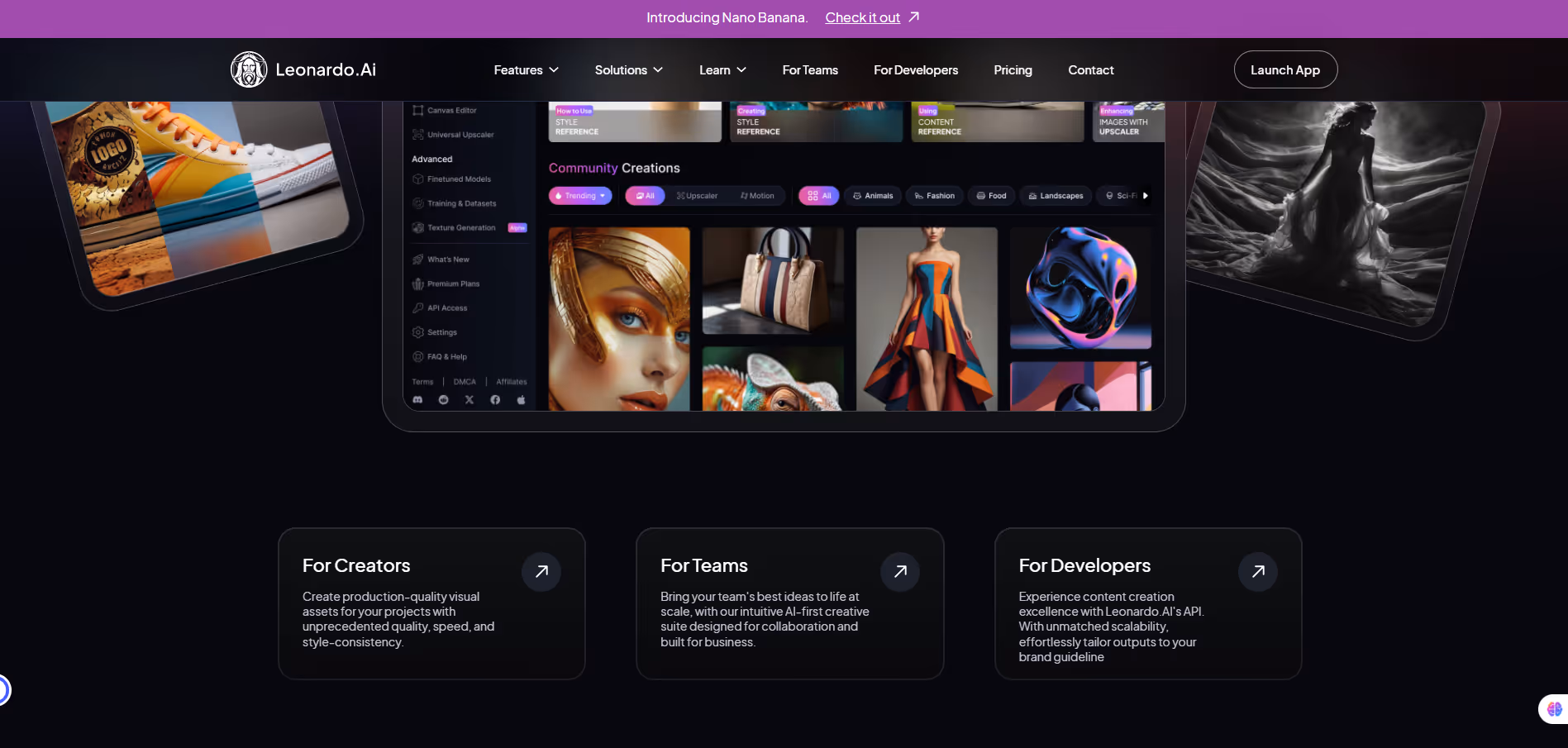Expand the Learn dropdown menu
The height and width of the screenshot is (748, 1568).
(722, 70)
